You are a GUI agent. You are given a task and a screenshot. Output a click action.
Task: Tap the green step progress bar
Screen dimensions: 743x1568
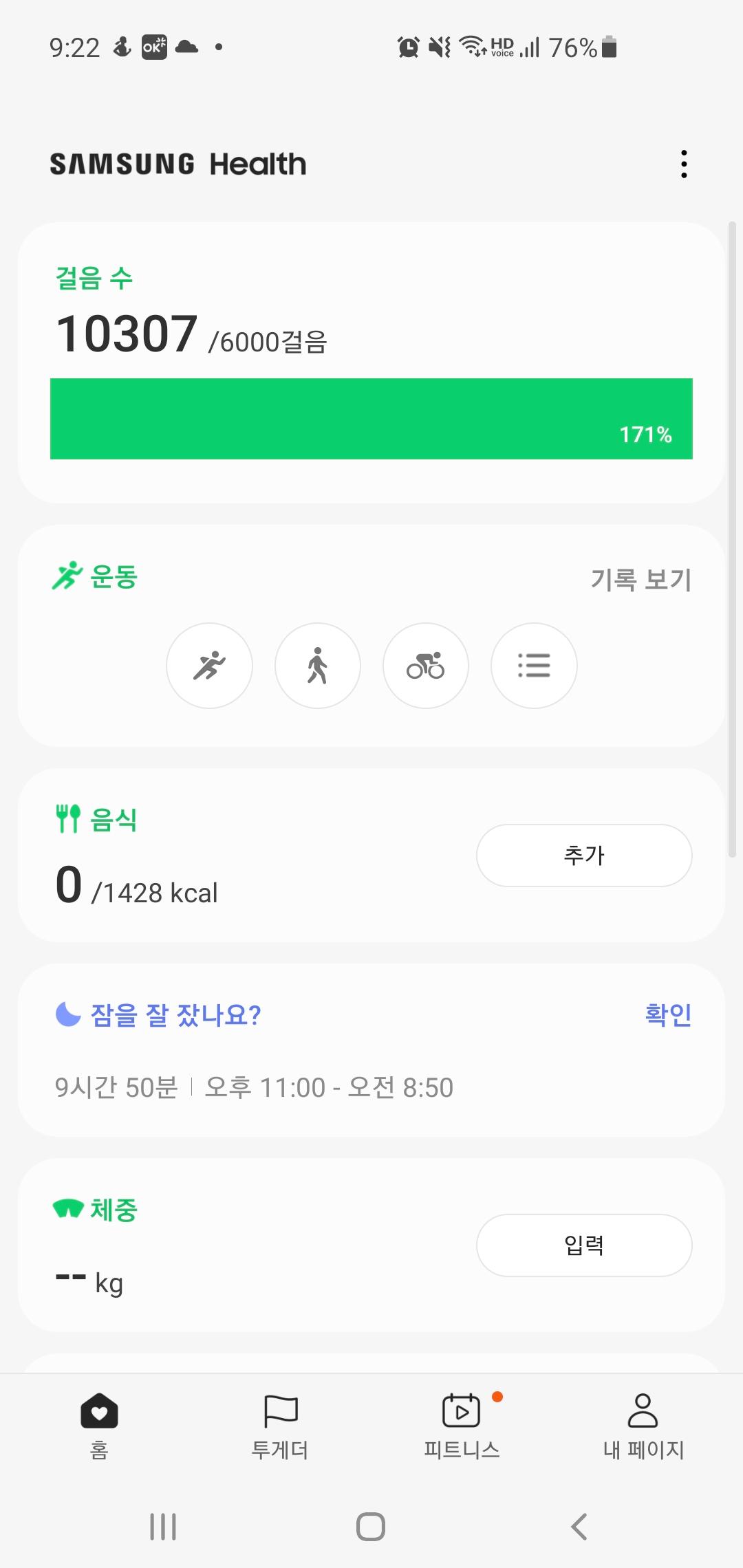tap(371, 418)
